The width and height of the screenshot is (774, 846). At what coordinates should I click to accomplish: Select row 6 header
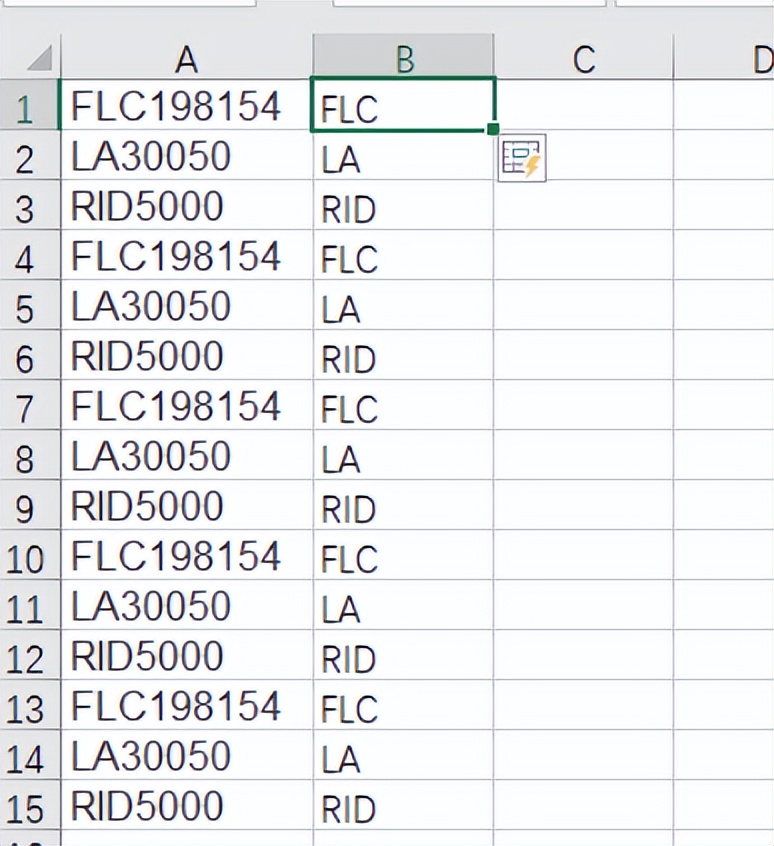[30, 355]
